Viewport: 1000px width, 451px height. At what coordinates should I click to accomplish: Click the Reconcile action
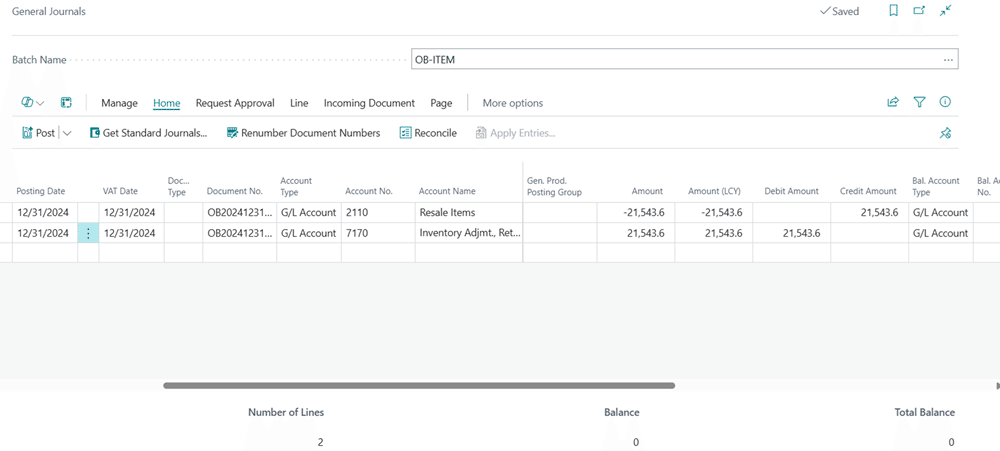point(428,133)
